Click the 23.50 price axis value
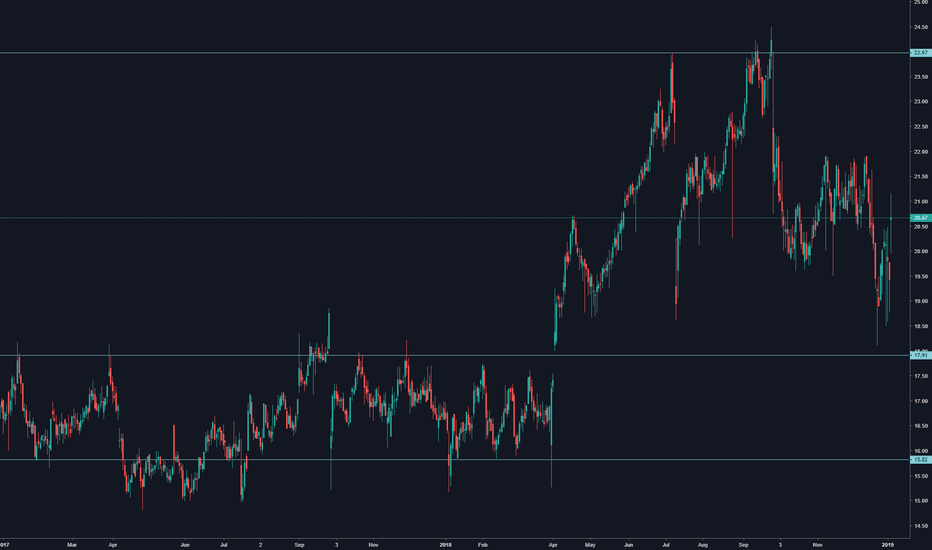 921,77
